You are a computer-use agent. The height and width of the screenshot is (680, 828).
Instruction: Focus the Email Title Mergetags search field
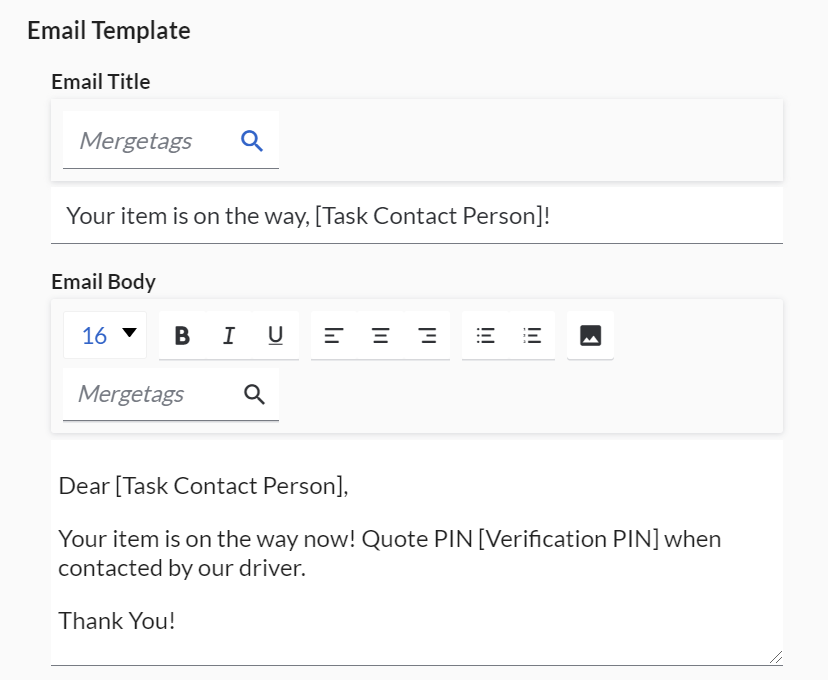click(150, 141)
